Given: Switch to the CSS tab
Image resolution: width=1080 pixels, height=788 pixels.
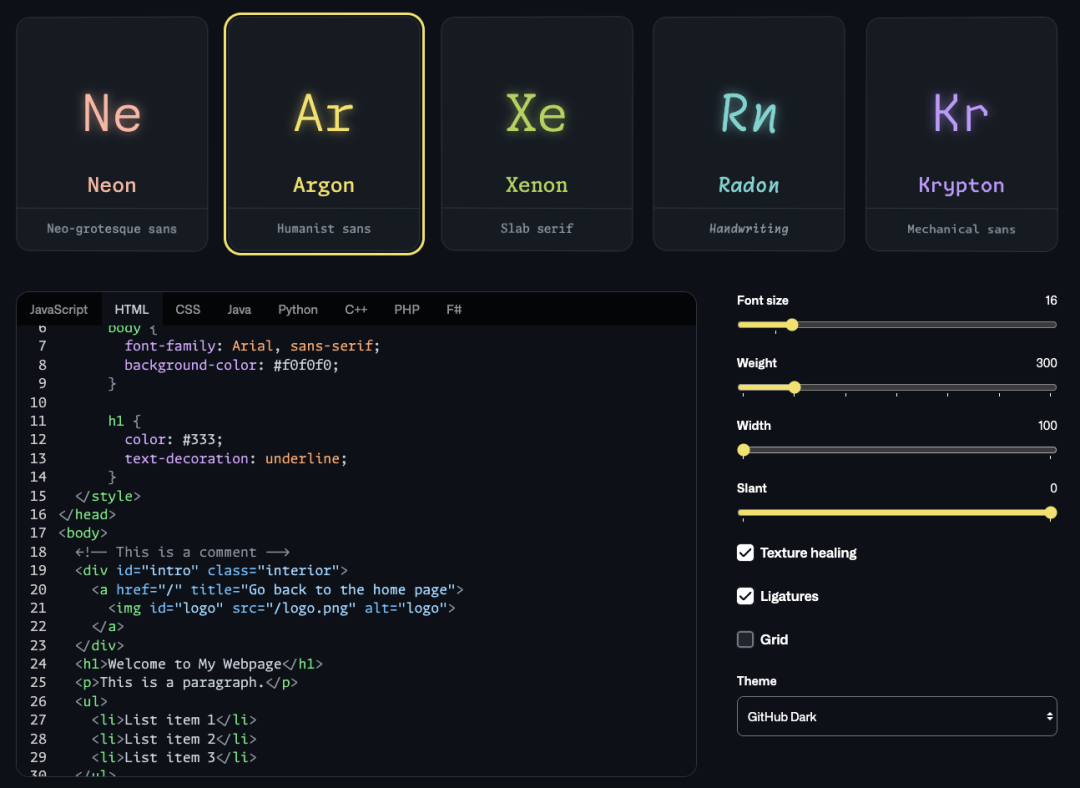Looking at the screenshot, I should [x=187, y=309].
